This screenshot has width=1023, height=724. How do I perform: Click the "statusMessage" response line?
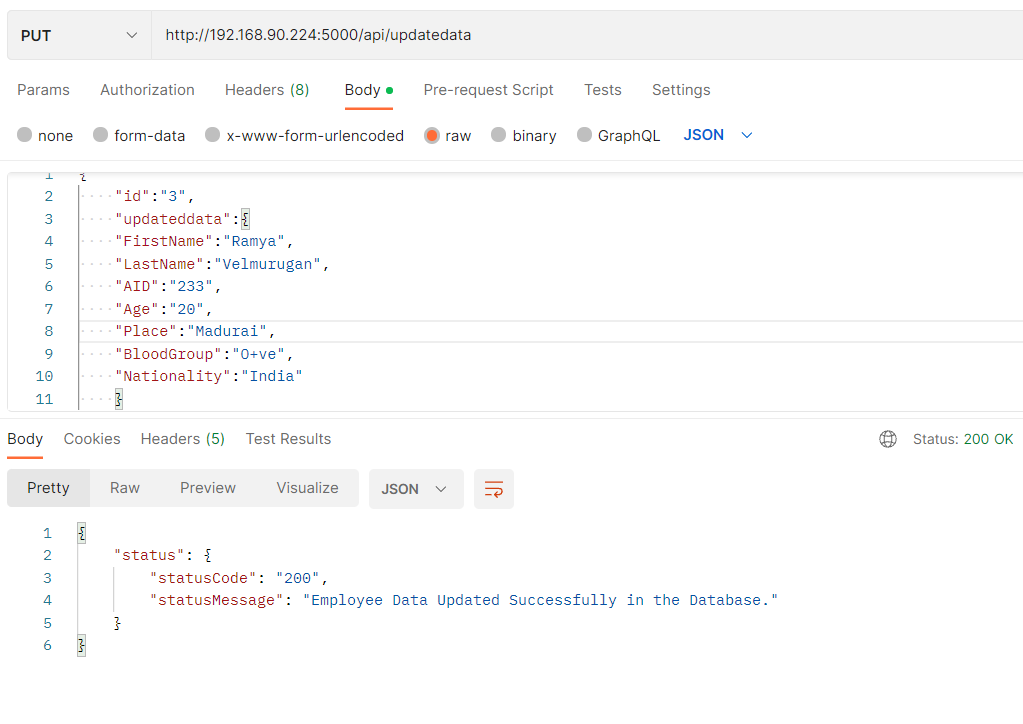tap(464, 600)
